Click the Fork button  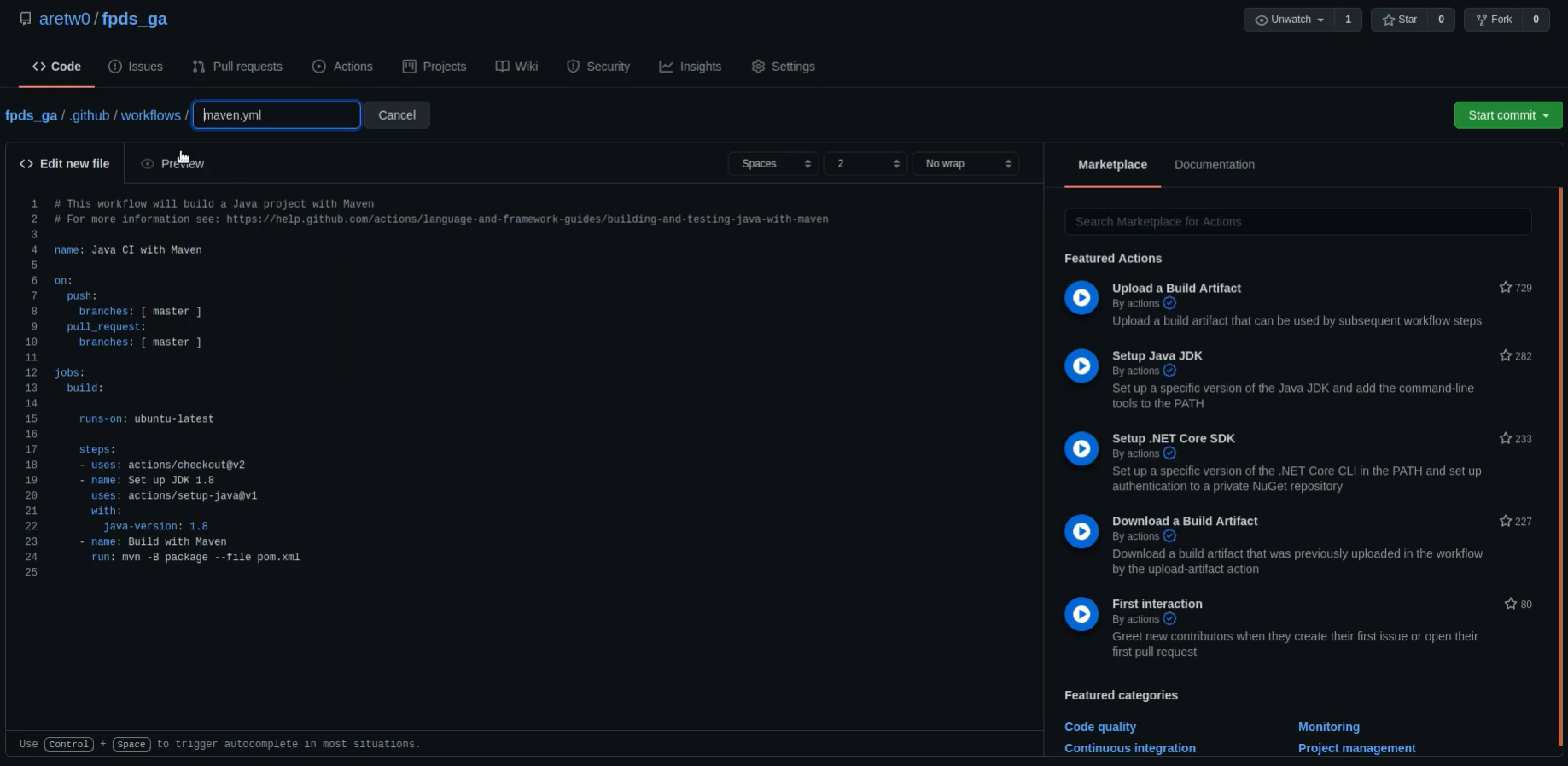[1494, 20]
